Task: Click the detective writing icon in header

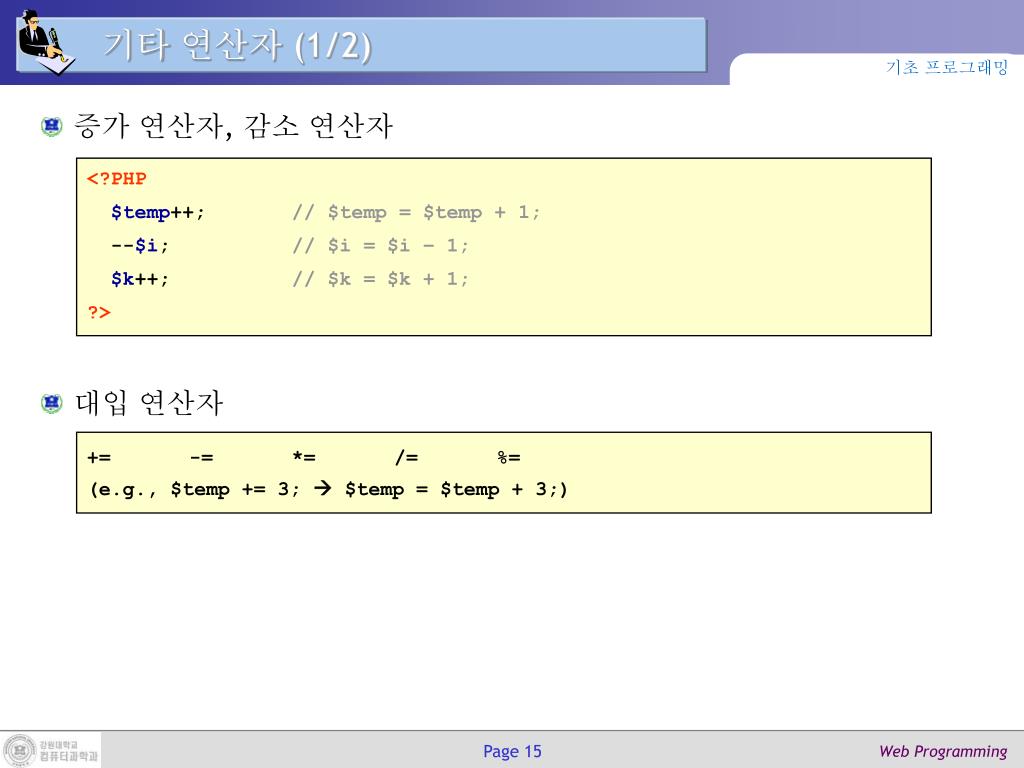Action: [x=46, y=42]
